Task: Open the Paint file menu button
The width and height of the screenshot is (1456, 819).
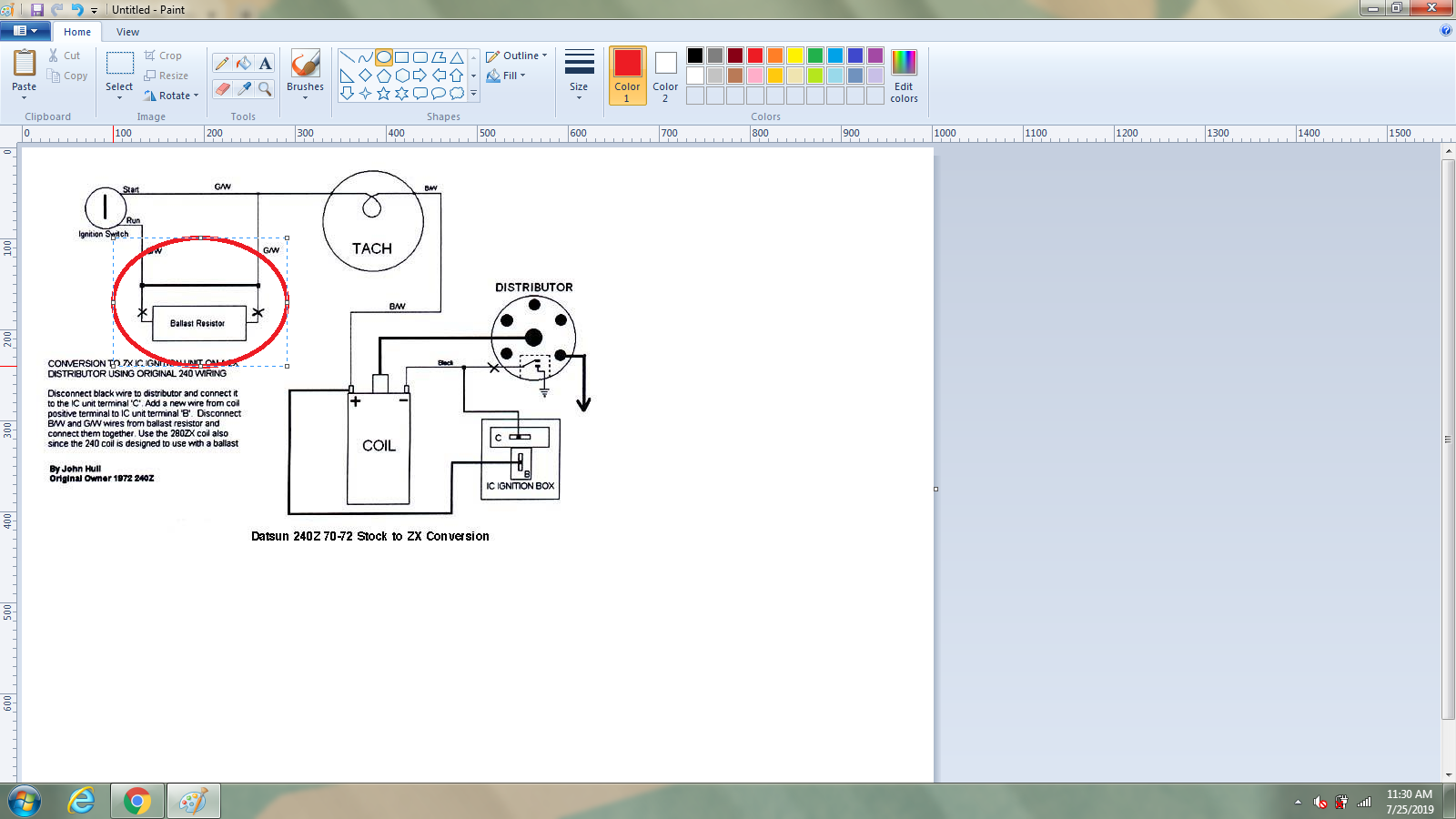Action: coord(25,31)
